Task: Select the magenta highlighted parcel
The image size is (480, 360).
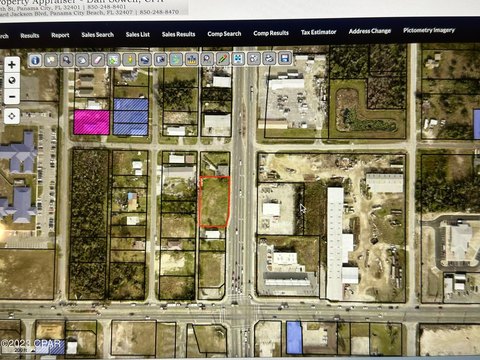Action: tap(91, 122)
